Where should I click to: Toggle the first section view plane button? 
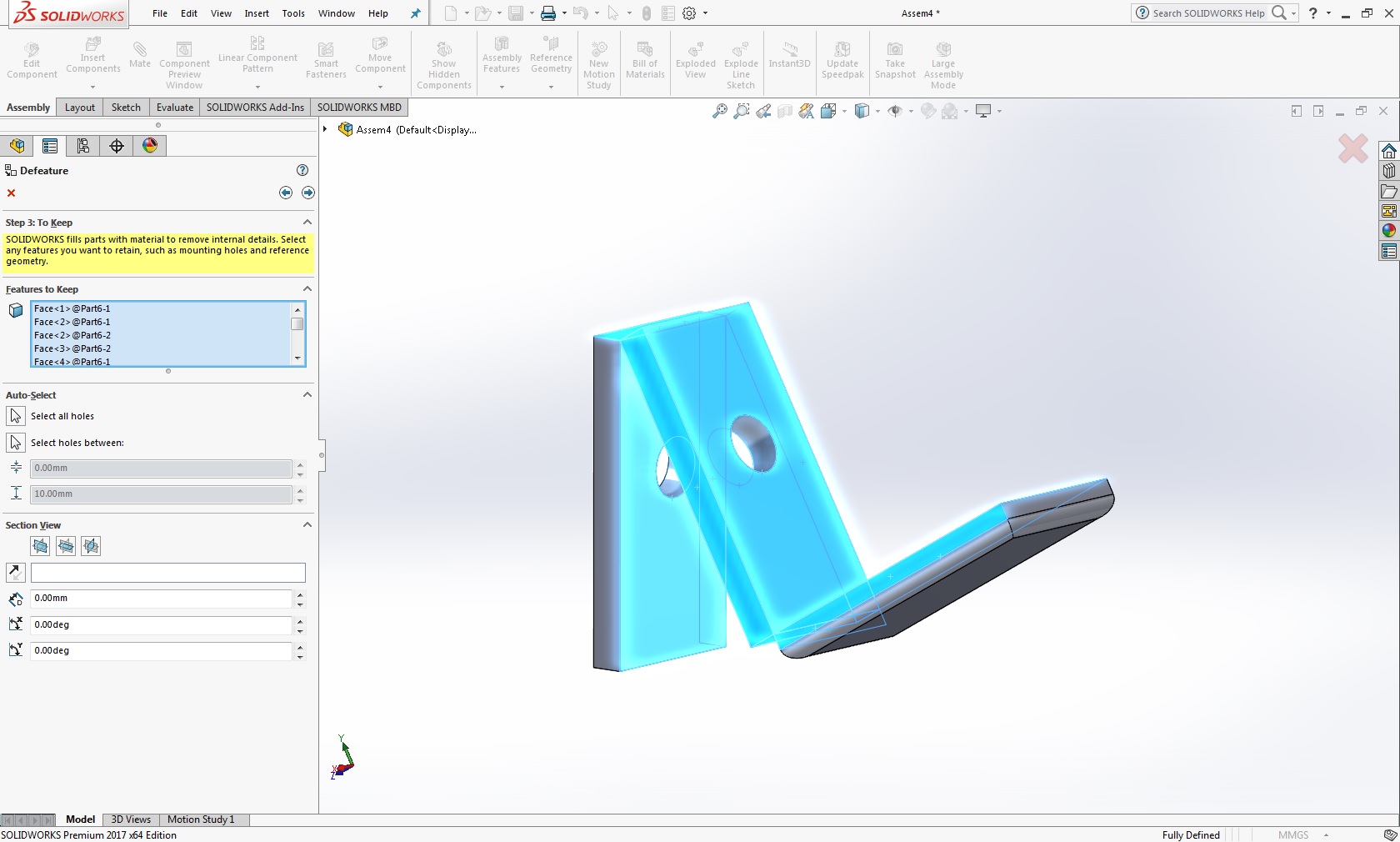coord(40,546)
